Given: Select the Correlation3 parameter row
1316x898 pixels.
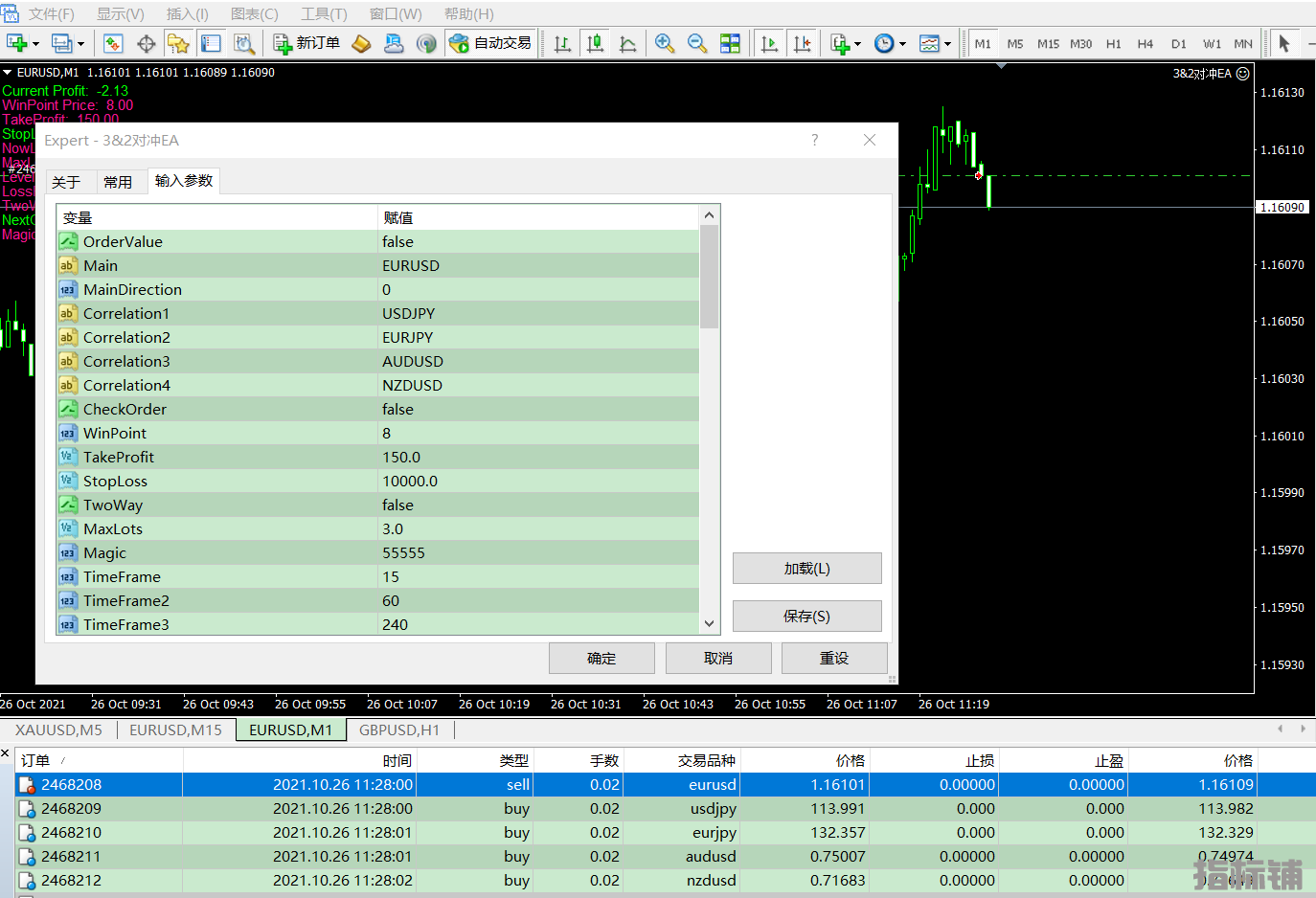Looking at the screenshot, I should (378, 361).
